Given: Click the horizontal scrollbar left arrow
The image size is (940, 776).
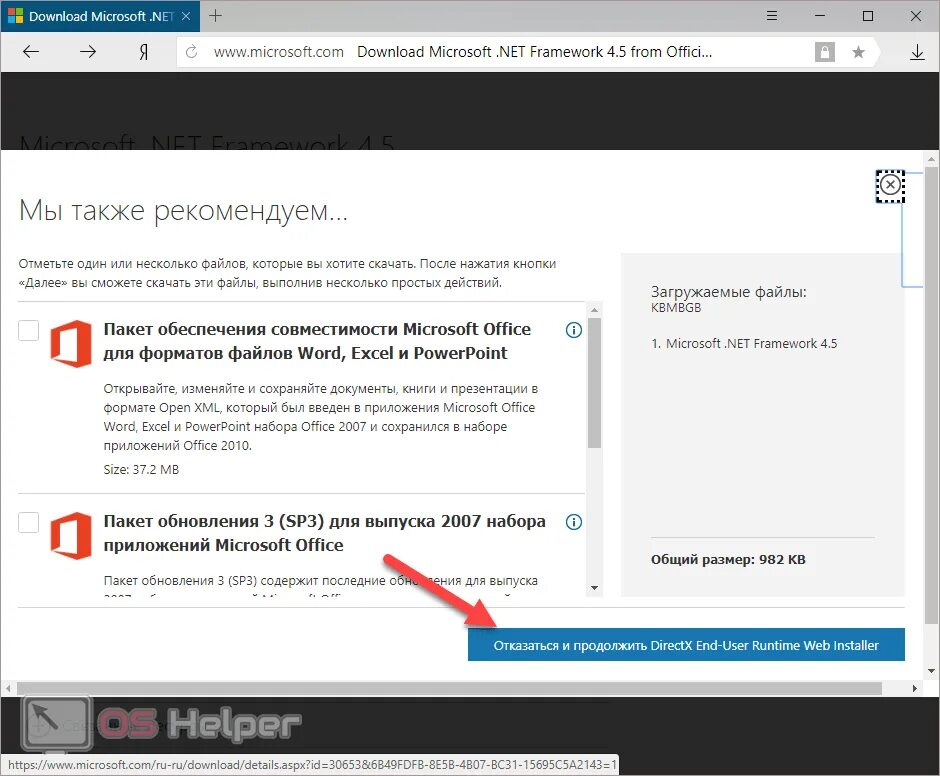Looking at the screenshot, I should (x=8, y=688).
